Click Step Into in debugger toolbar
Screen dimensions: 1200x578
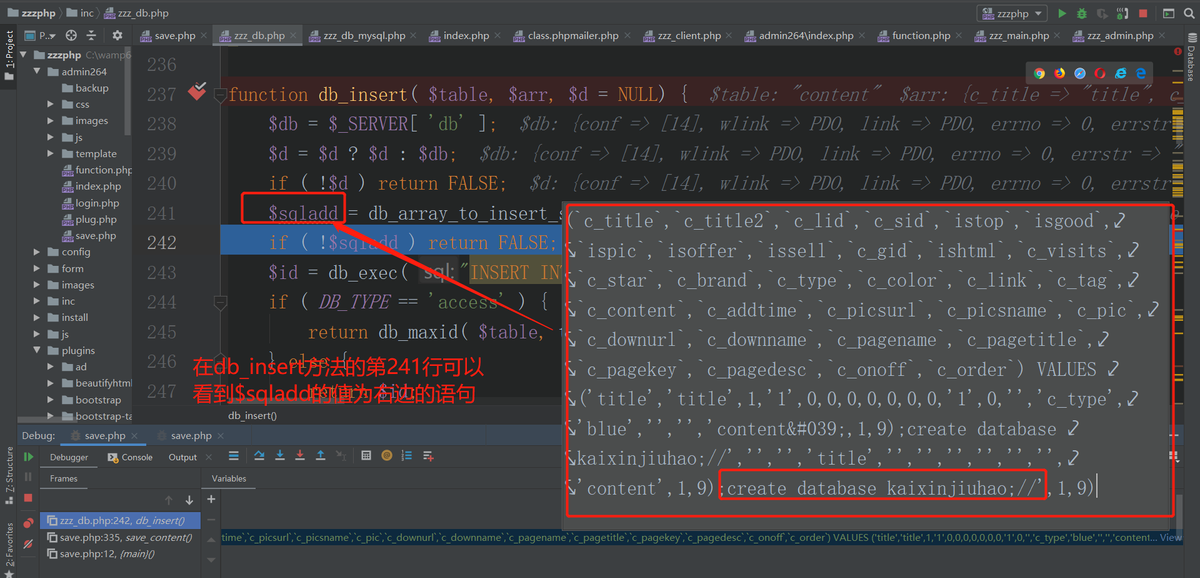279,456
